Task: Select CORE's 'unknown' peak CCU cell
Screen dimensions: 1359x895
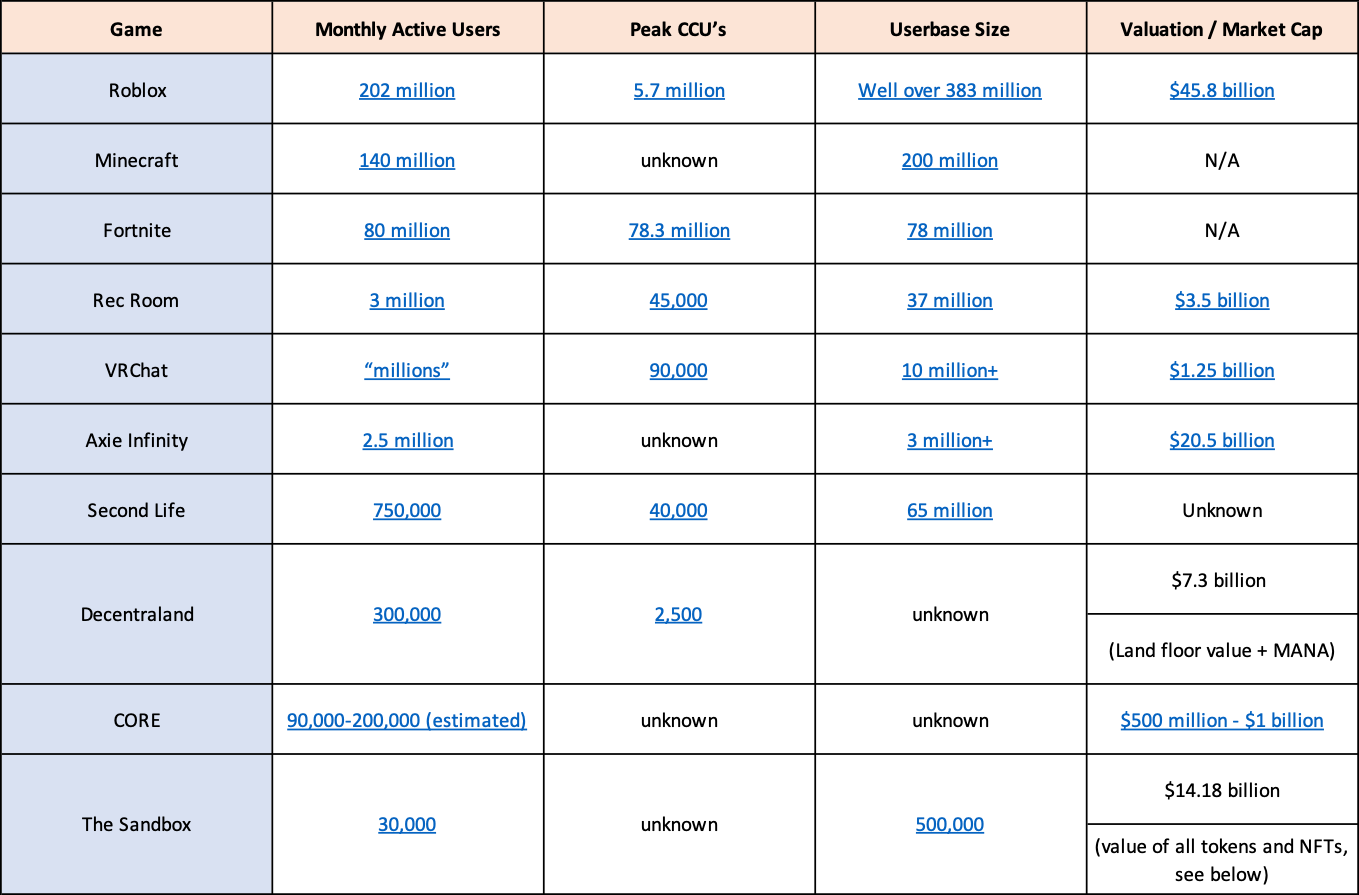Action: pos(679,720)
